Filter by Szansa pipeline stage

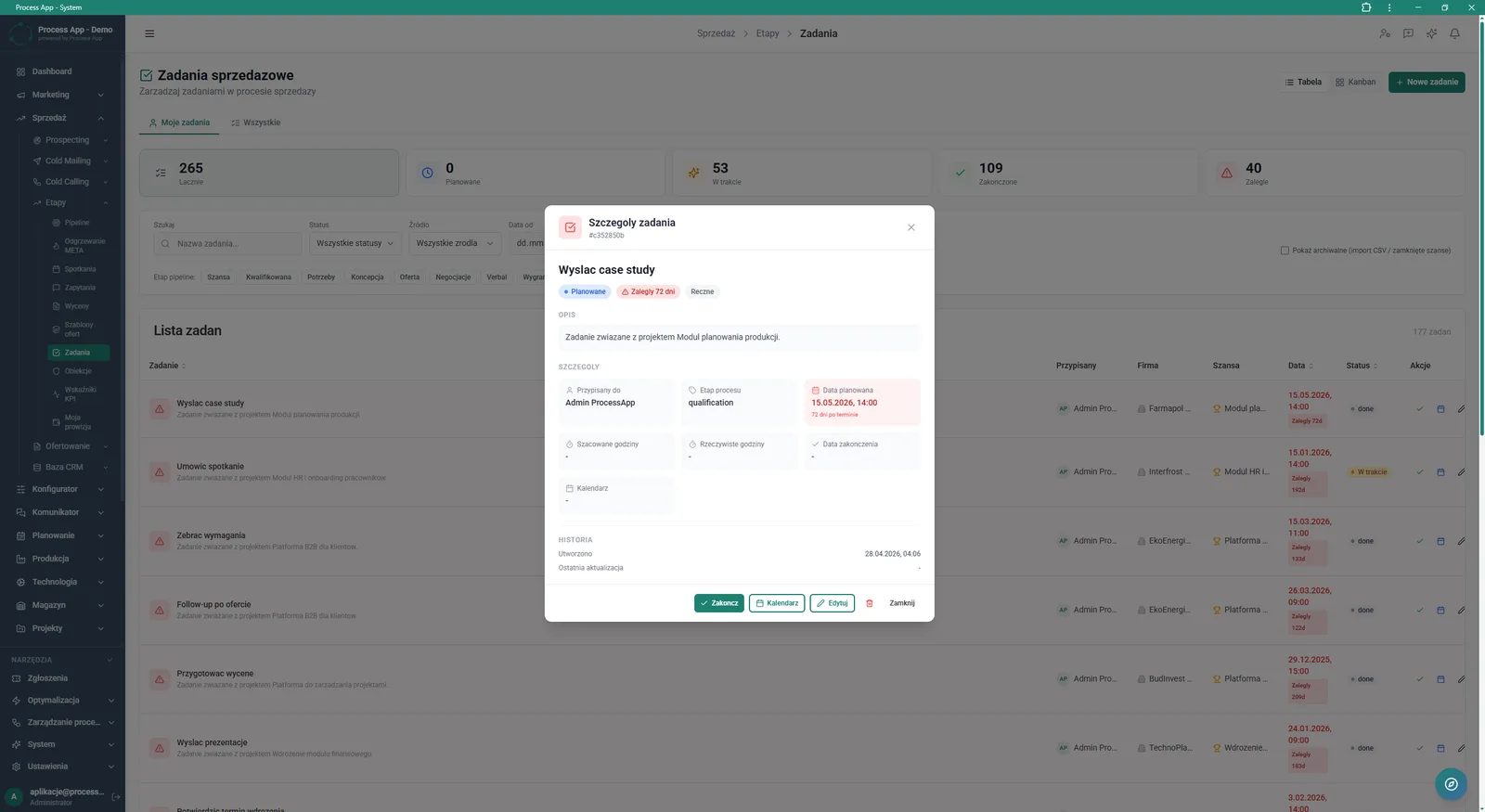tap(218, 277)
